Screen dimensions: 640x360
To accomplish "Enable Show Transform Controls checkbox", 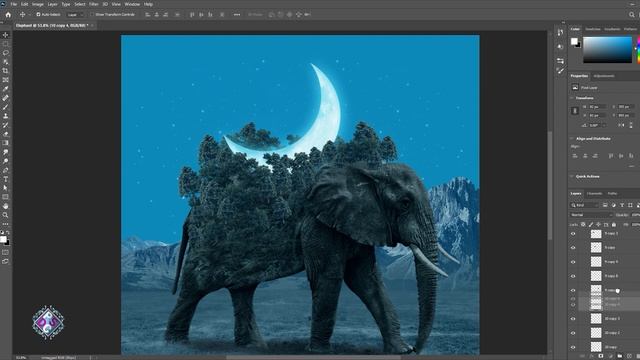I will 92,14.
